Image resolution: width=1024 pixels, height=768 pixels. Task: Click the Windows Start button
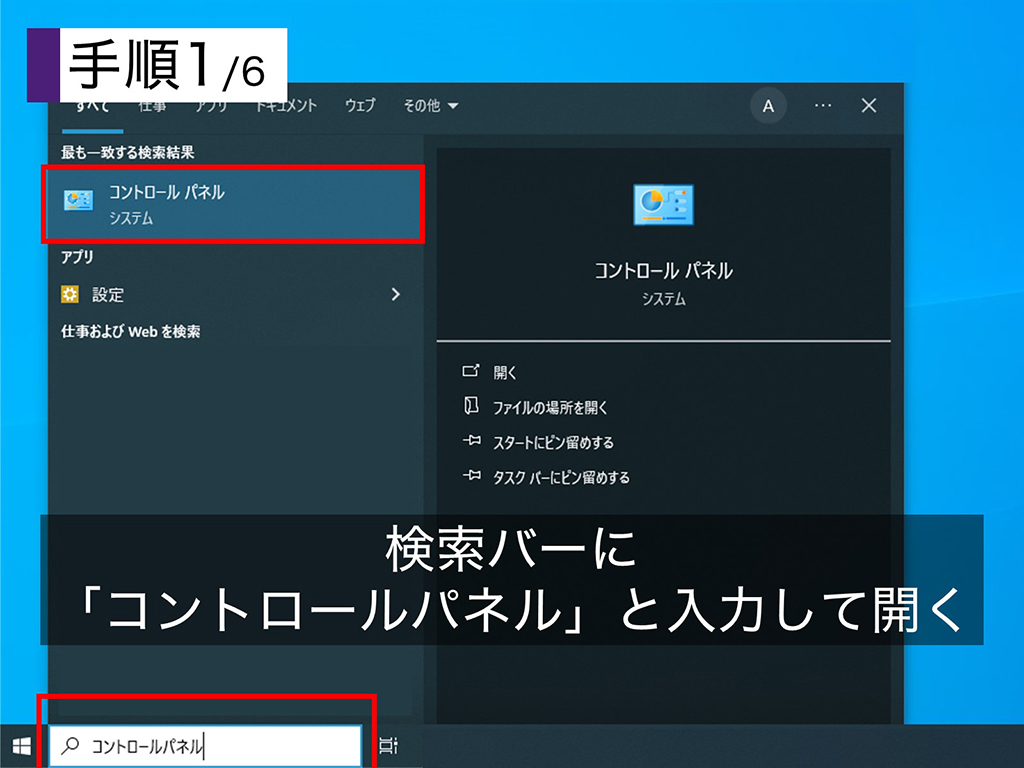[20, 747]
